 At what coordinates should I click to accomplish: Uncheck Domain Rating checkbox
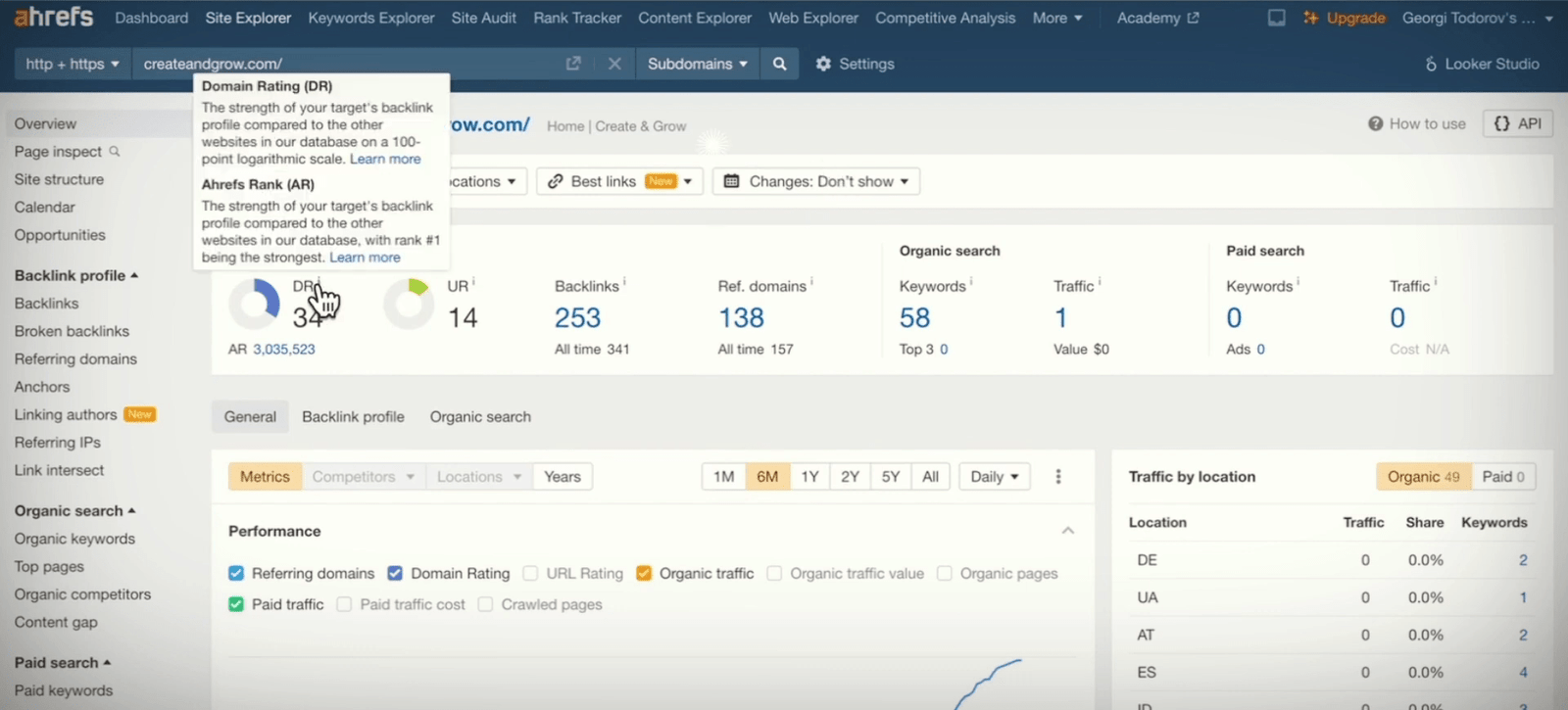coord(395,573)
